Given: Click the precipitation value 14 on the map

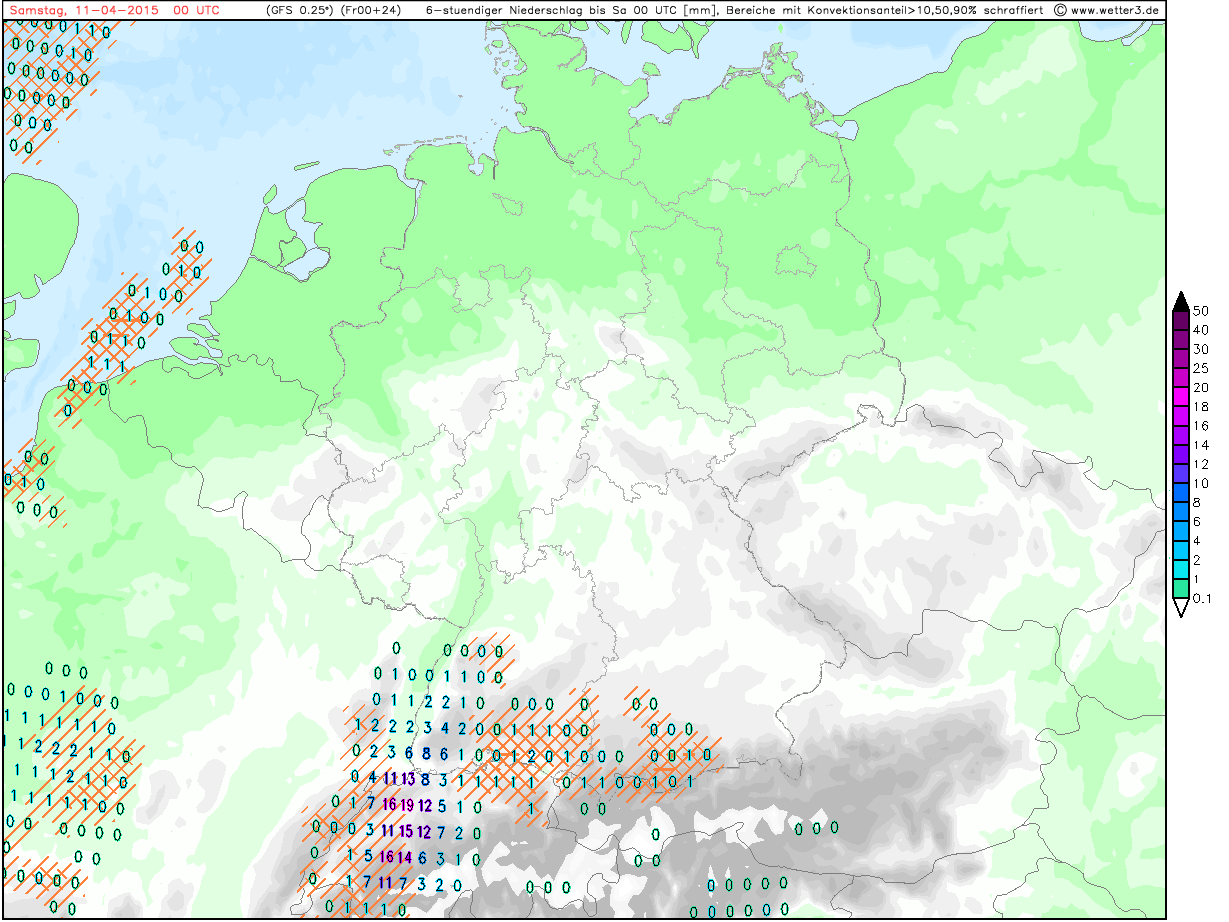Looking at the screenshot, I should tap(405, 856).
